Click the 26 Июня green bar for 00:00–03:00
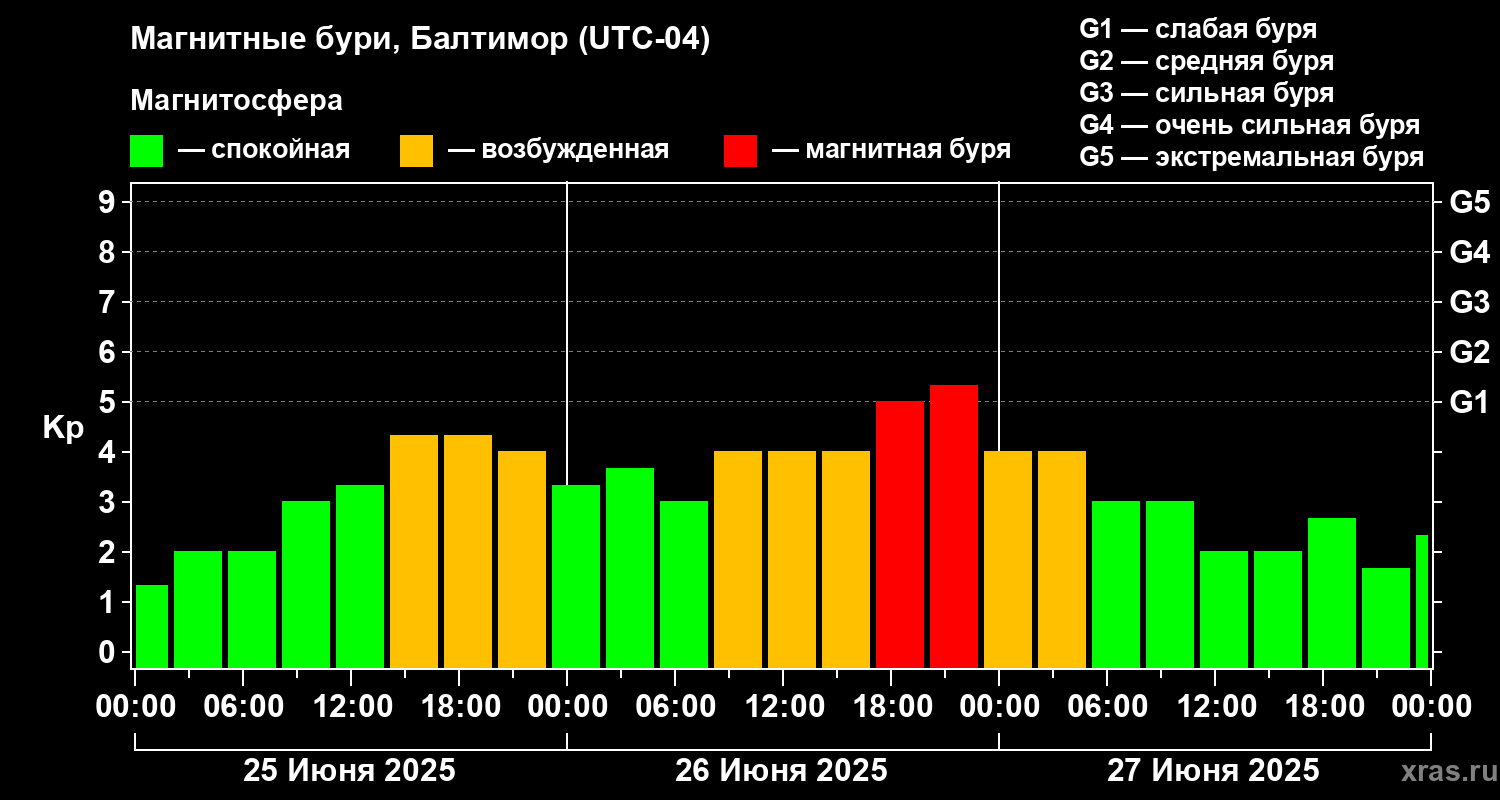Viewport: 1500px width, 800px height. pos(576,576)
